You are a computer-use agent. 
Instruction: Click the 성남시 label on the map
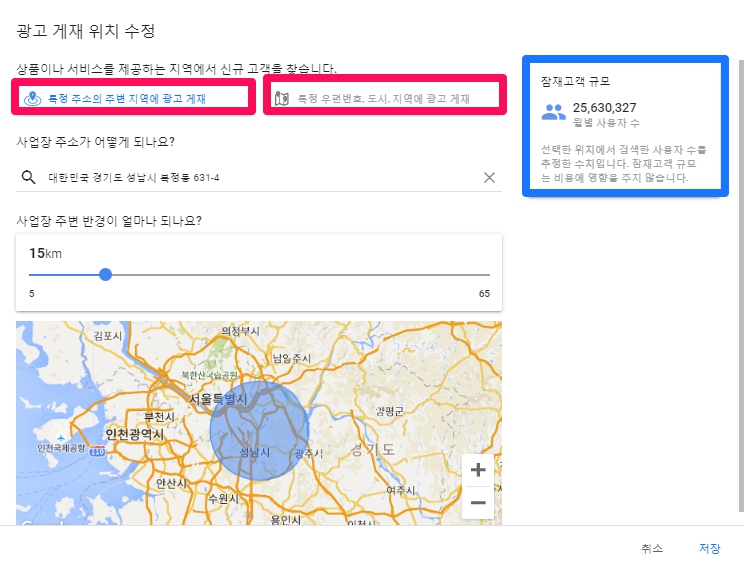coord(255,452)
